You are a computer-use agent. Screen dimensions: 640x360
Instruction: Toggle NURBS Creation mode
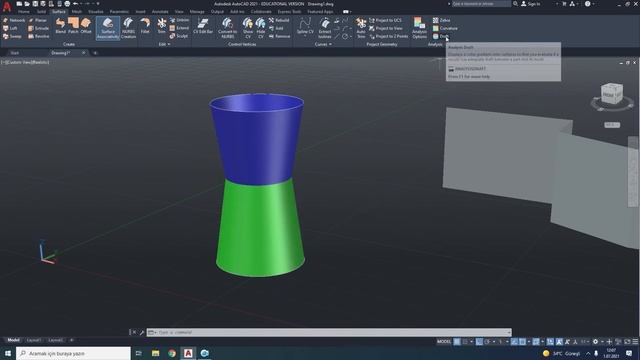coord(128,28)
